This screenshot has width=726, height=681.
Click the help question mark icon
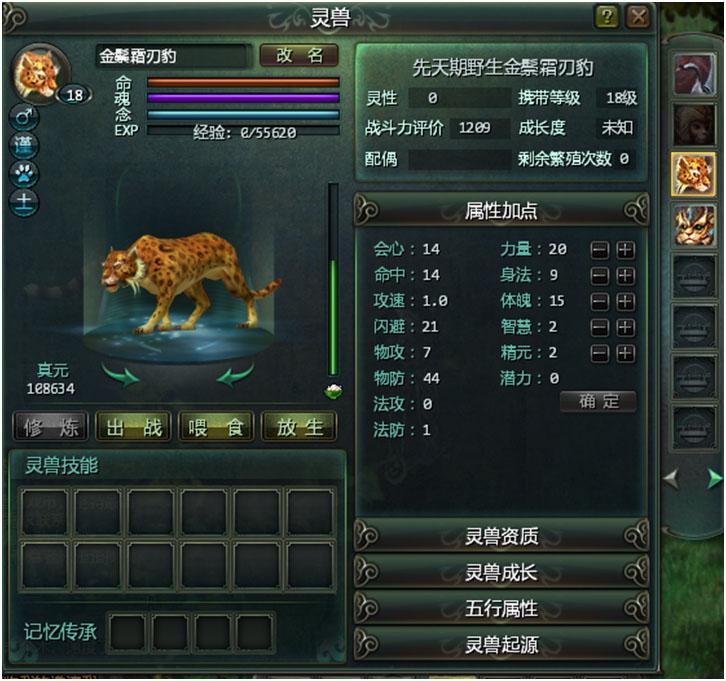point(607,17)
